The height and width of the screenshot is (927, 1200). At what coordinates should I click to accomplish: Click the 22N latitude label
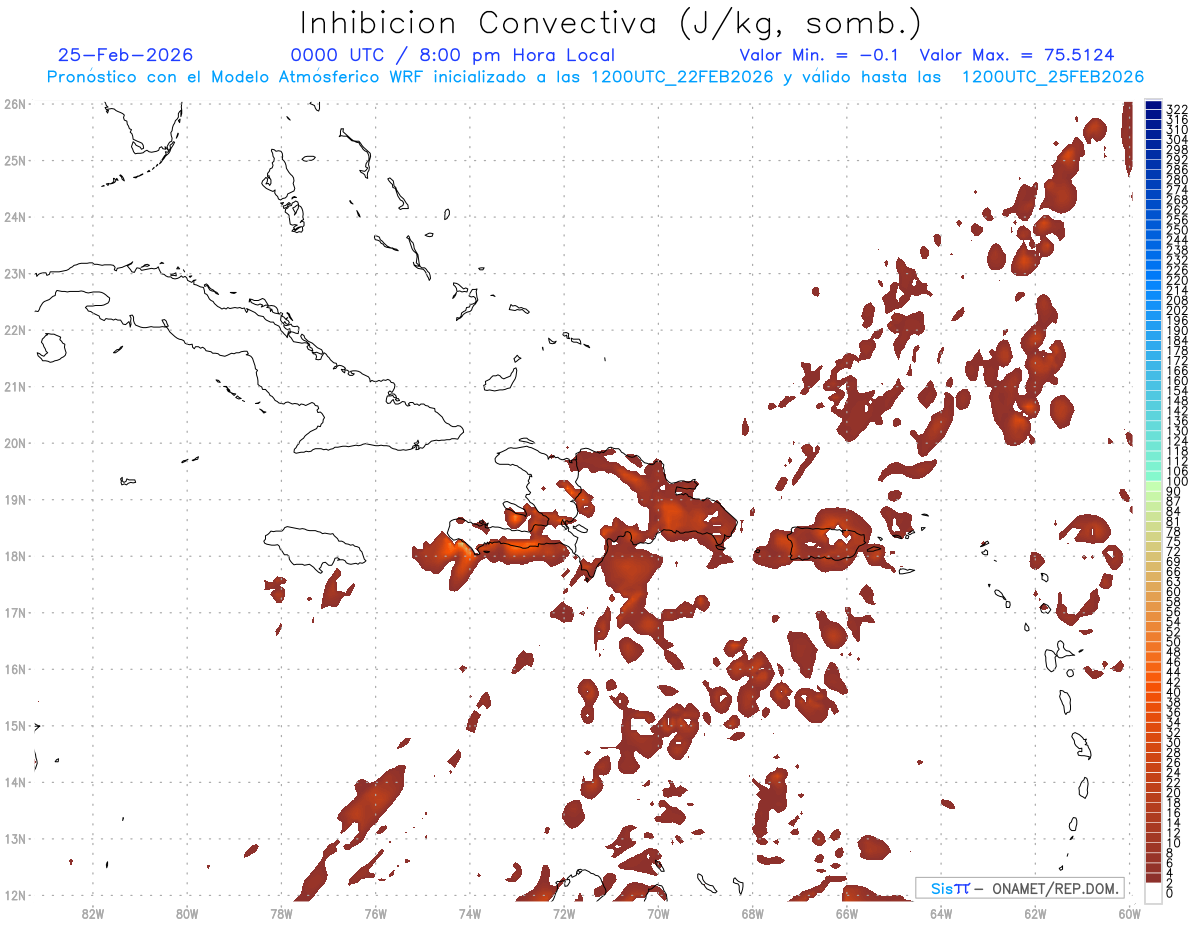pyautogui.click(x=15, y=330)
